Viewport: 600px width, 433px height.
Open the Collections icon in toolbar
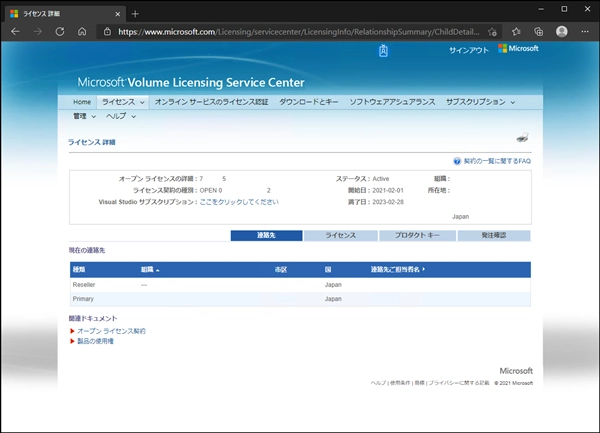pyautogui.click(x=539, y=32)
